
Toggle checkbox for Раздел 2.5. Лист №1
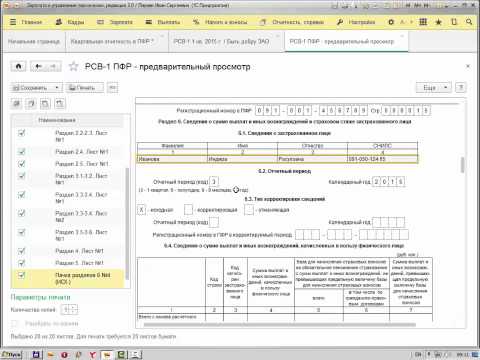pyautogui.click(x=22, y=164)
